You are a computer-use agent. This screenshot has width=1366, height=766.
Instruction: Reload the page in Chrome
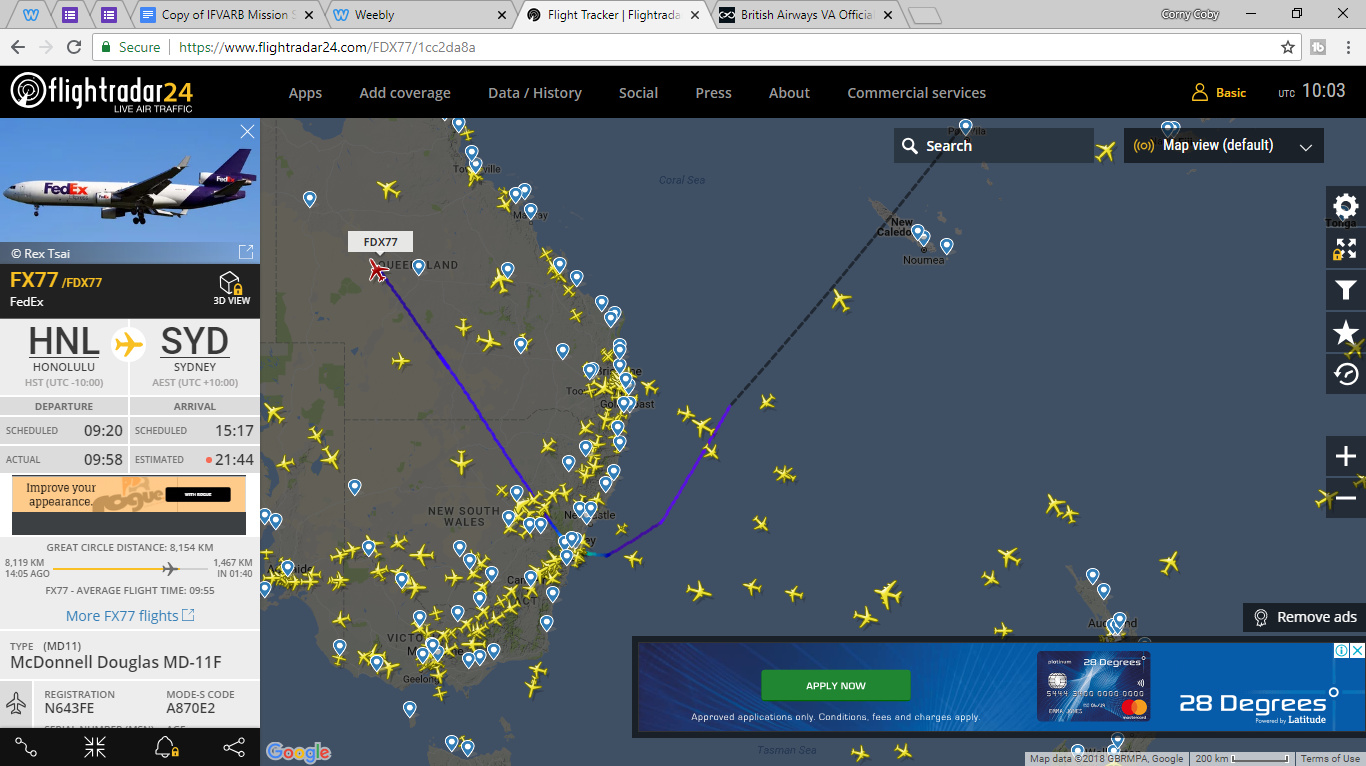tap(74, 47)
